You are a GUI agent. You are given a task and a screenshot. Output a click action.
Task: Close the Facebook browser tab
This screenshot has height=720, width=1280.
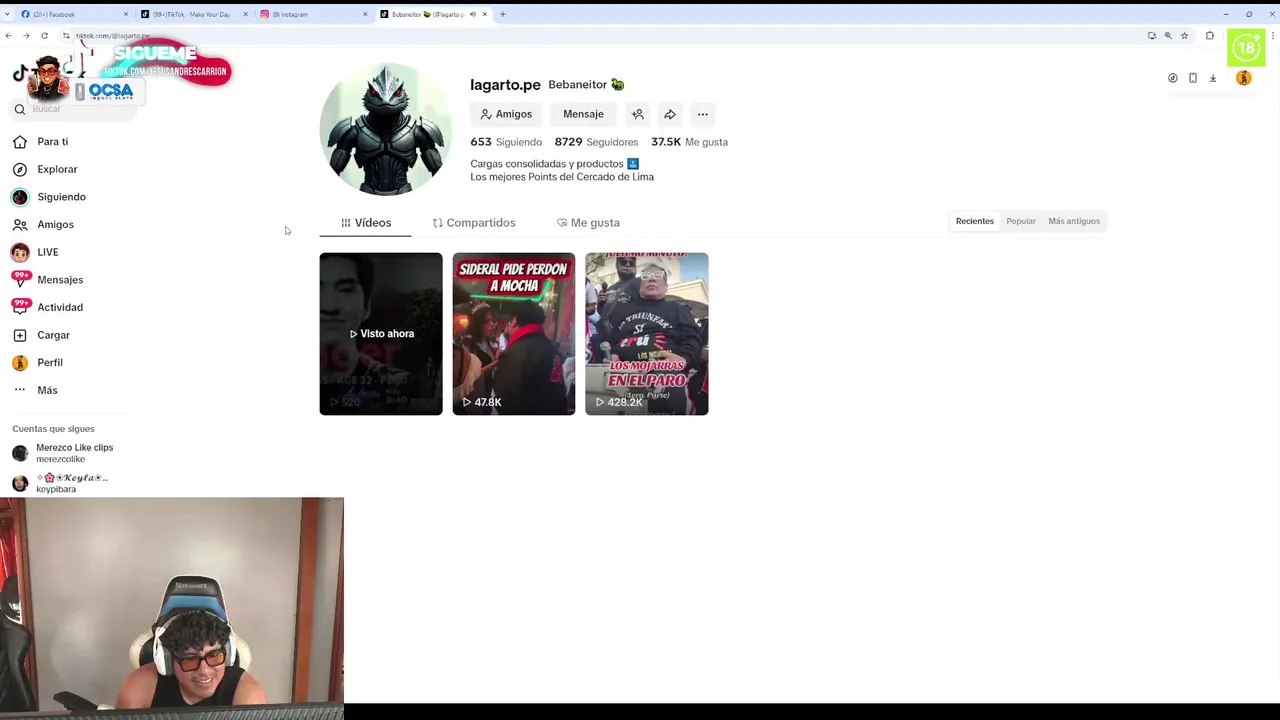point(125,14)
